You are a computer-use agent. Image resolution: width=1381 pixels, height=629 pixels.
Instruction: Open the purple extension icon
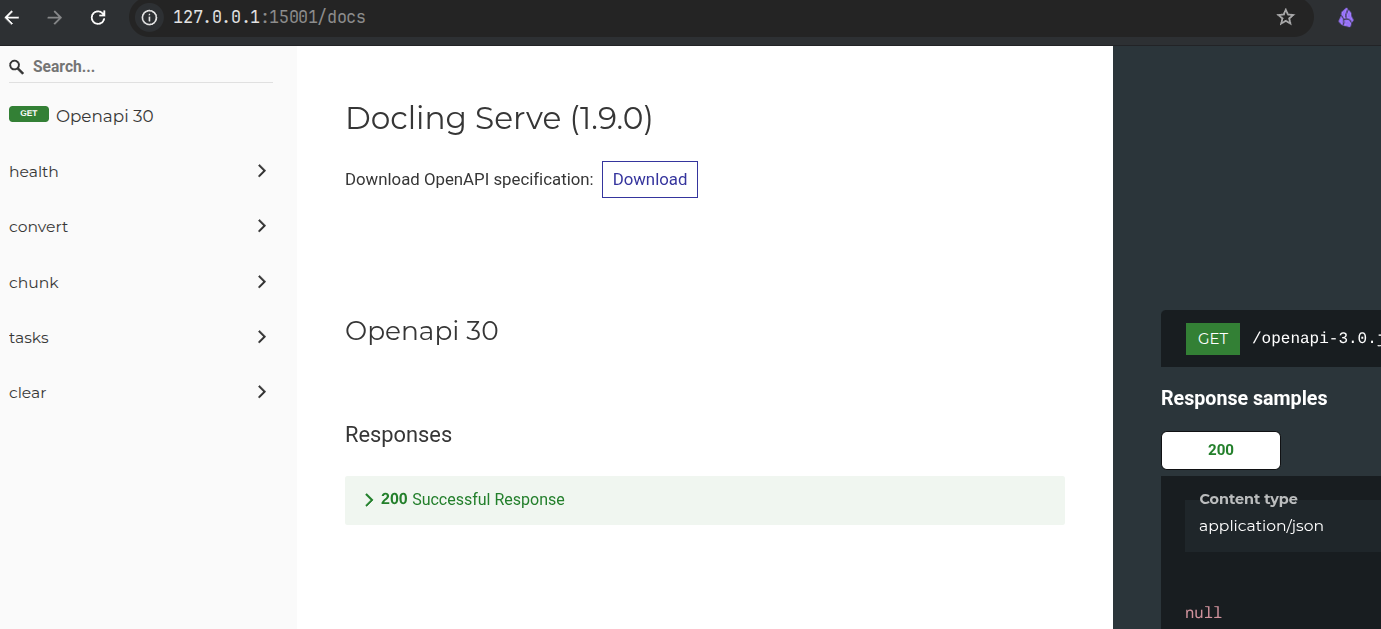coord(1346,17)
